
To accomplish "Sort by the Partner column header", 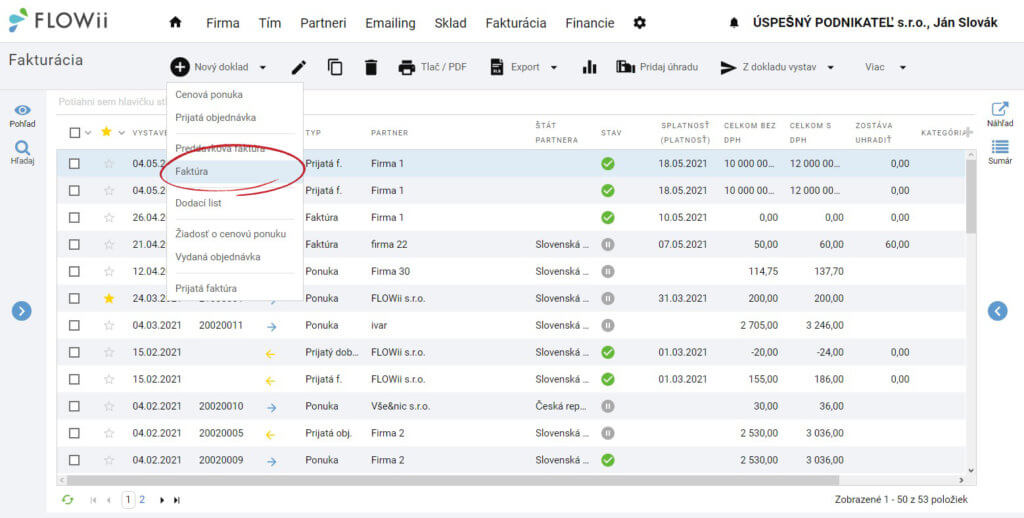I will (389, 133).
